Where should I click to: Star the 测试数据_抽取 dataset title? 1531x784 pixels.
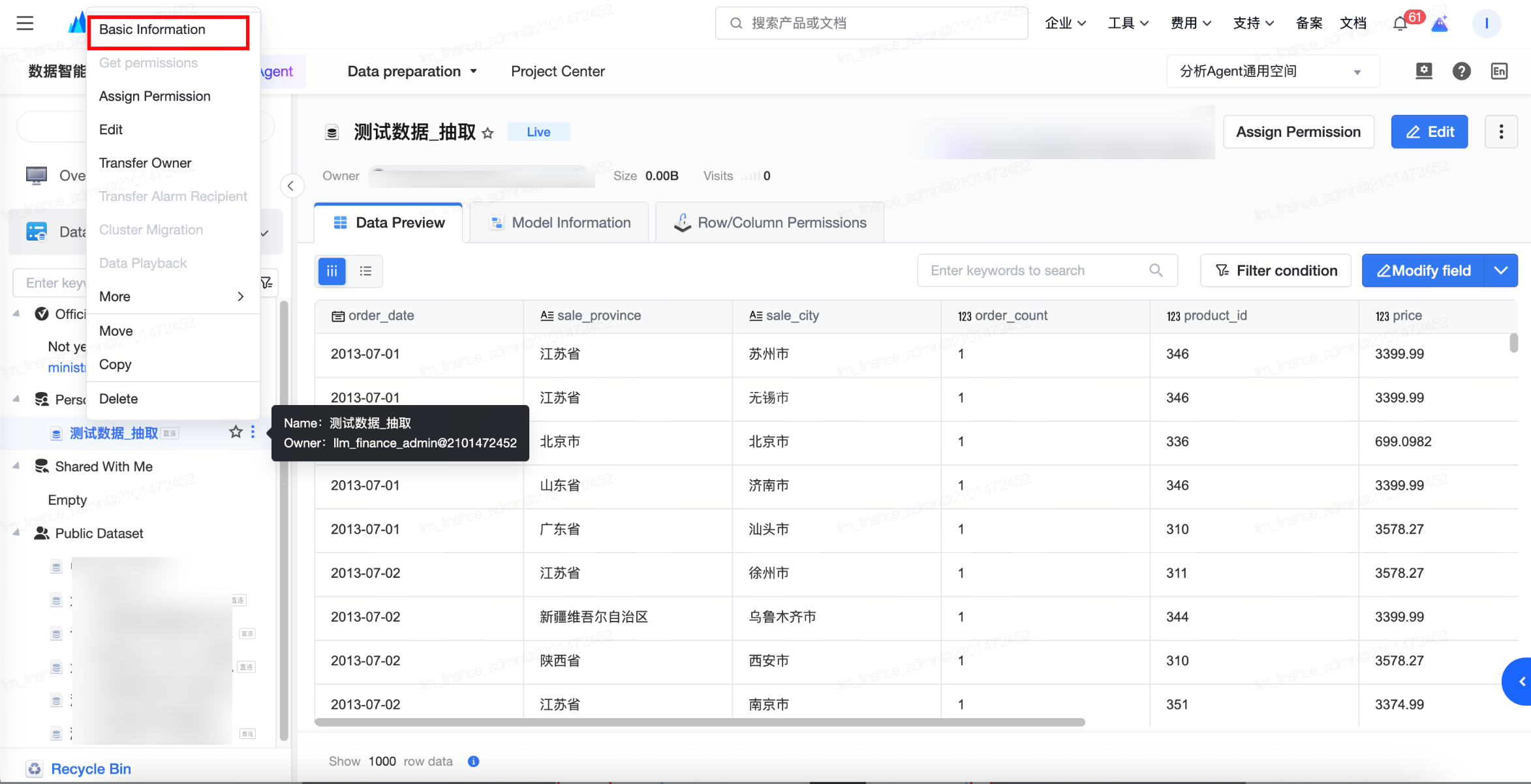487,133
